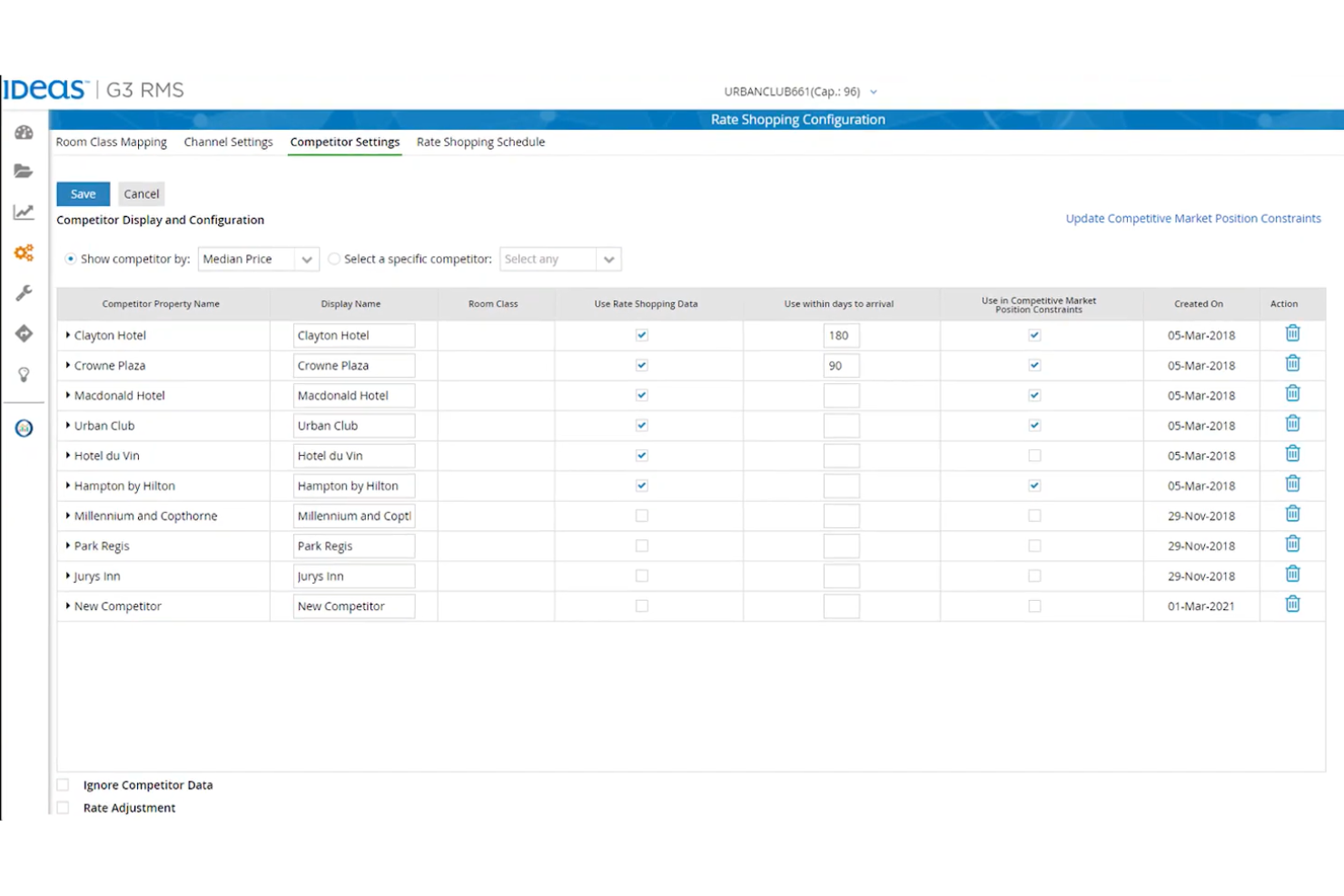Expand the Urban Club row
The width and height of the screenshot is (1344, 896).
[x=68, y=425]
